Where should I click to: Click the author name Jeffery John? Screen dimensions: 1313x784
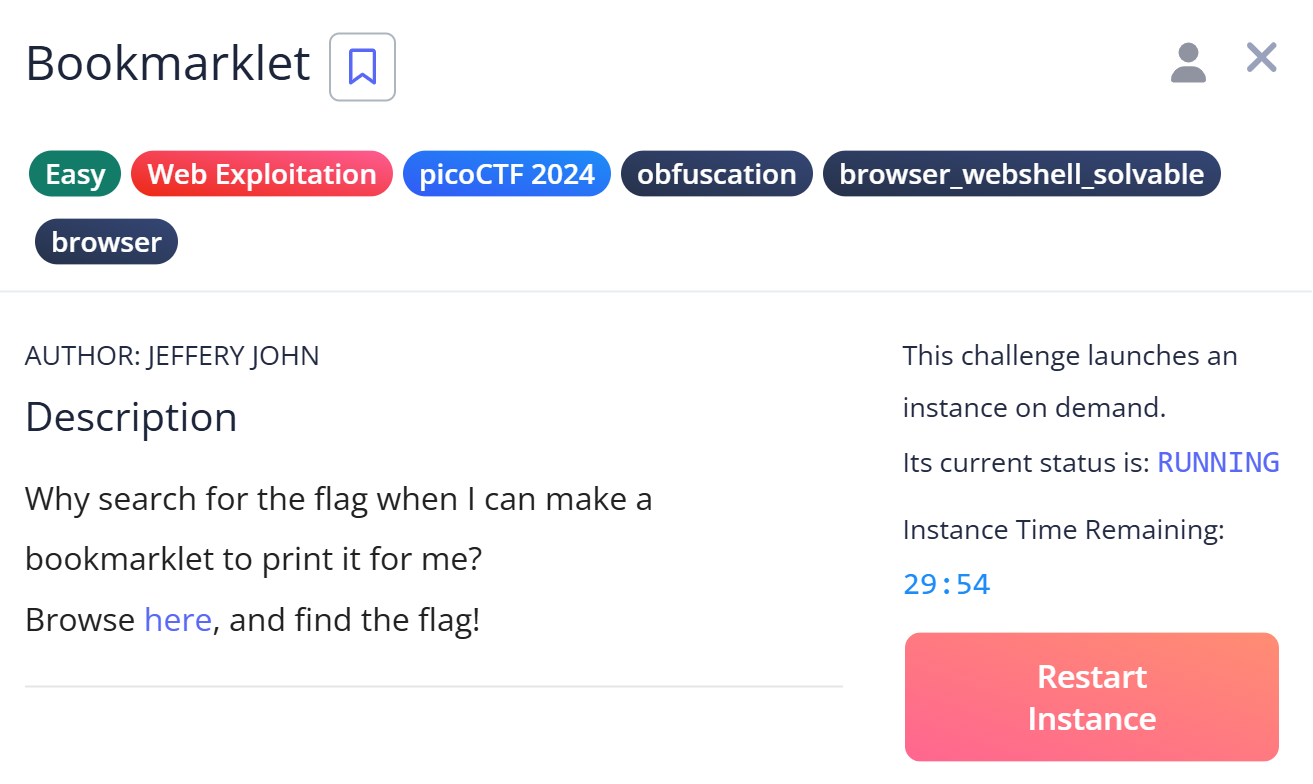click(x=233, y=356)
